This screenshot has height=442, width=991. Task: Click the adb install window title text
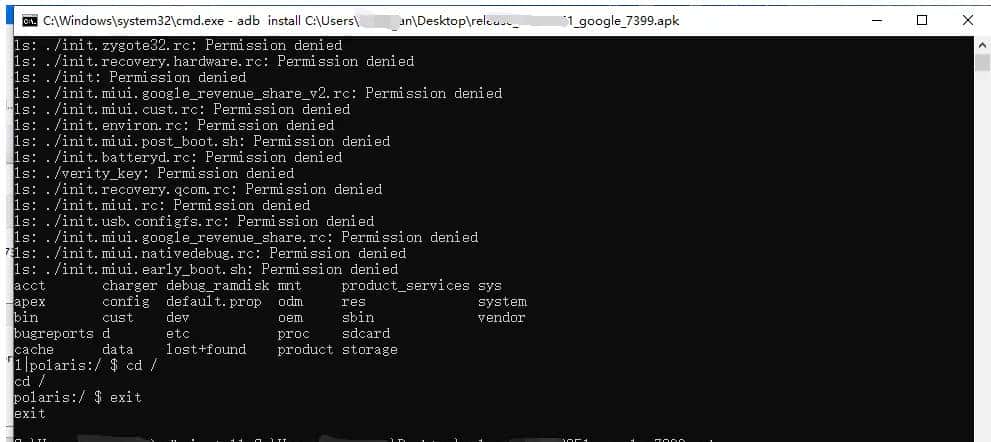point(360,20)
